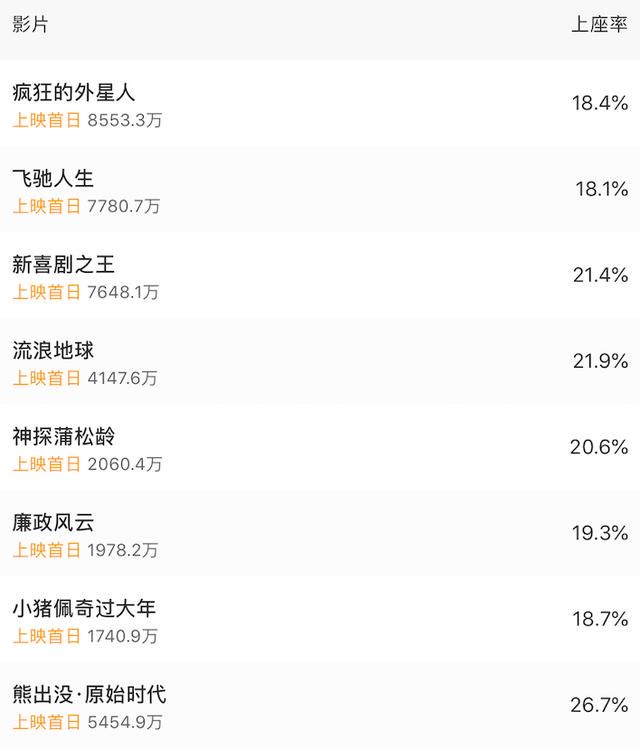Select the 26.7% occupancy value
Viewport: 640px width, 748px height.
point(599,705)
